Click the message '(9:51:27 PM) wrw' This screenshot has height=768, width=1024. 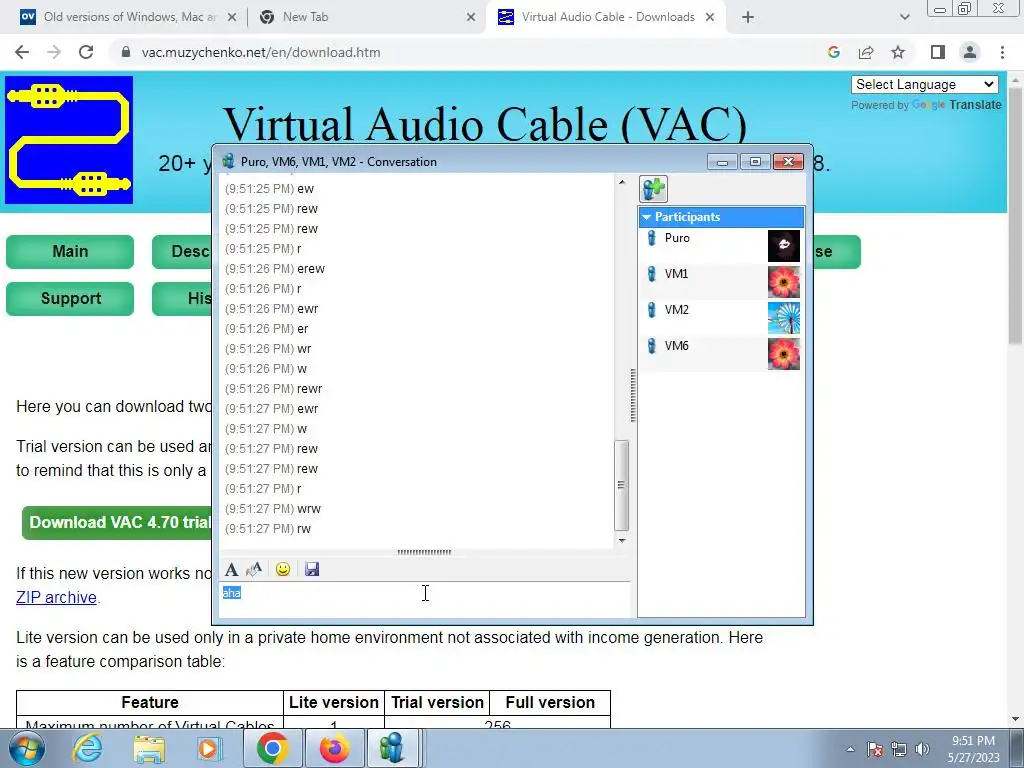pos(273,509)
